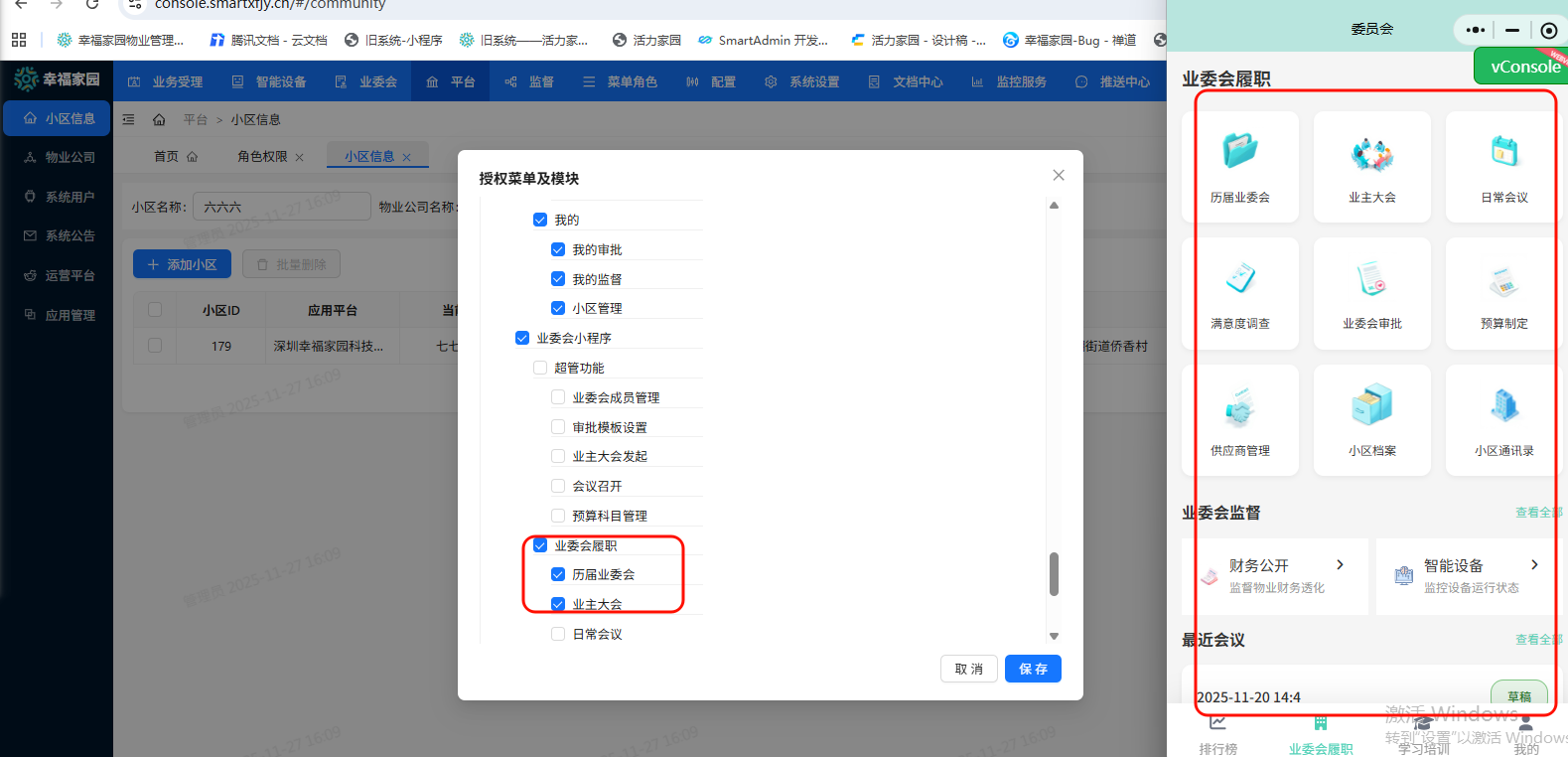Image resolution: width=1568 pixels, height=757 pixels.
Task: Collapse sidebar with the menu fold icon
Action: coord(128,119)
